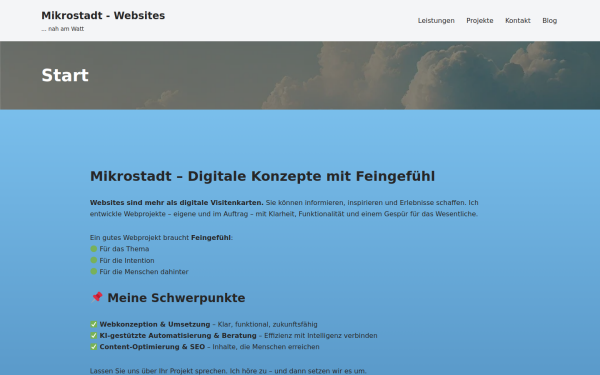Click the bold word 'Feingefühl:' in paragraph
Viewport: 600px width, 375px height.
tap(212, 238)
